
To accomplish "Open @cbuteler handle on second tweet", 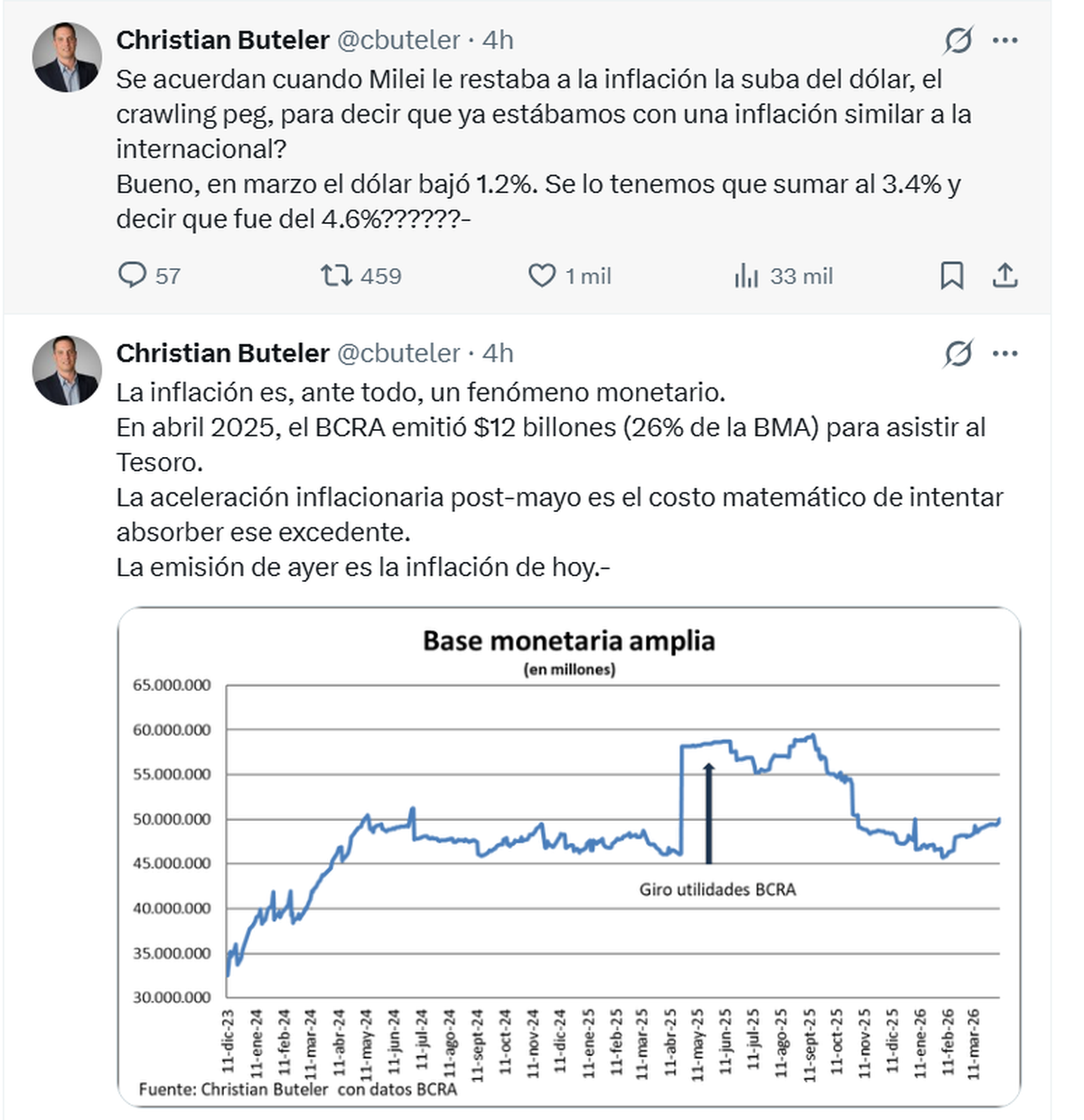I will click(x=398, y=353).
